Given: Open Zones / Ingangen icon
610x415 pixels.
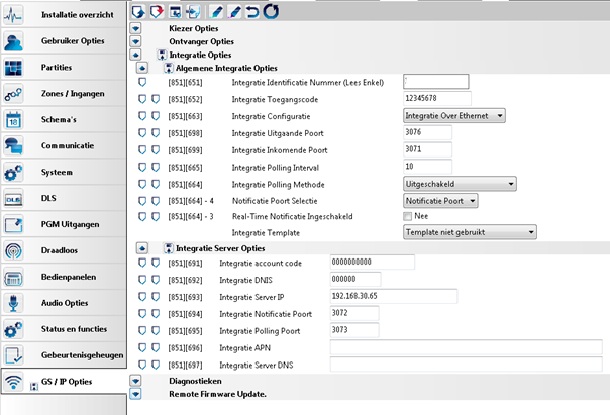Looking at the screenshot, I should [x=13, y=94].
